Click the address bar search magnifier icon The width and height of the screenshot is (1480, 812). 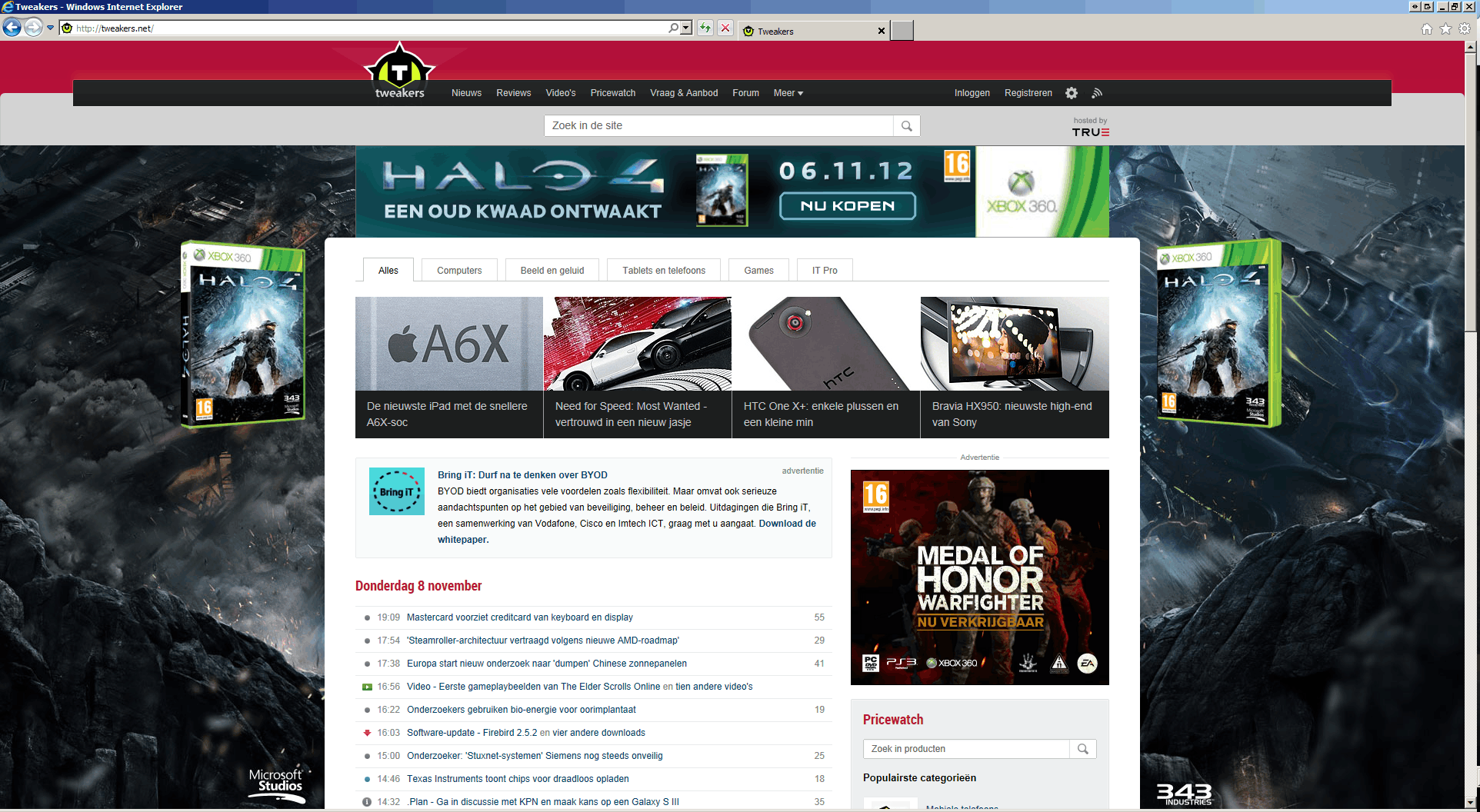tap(674, 28)
